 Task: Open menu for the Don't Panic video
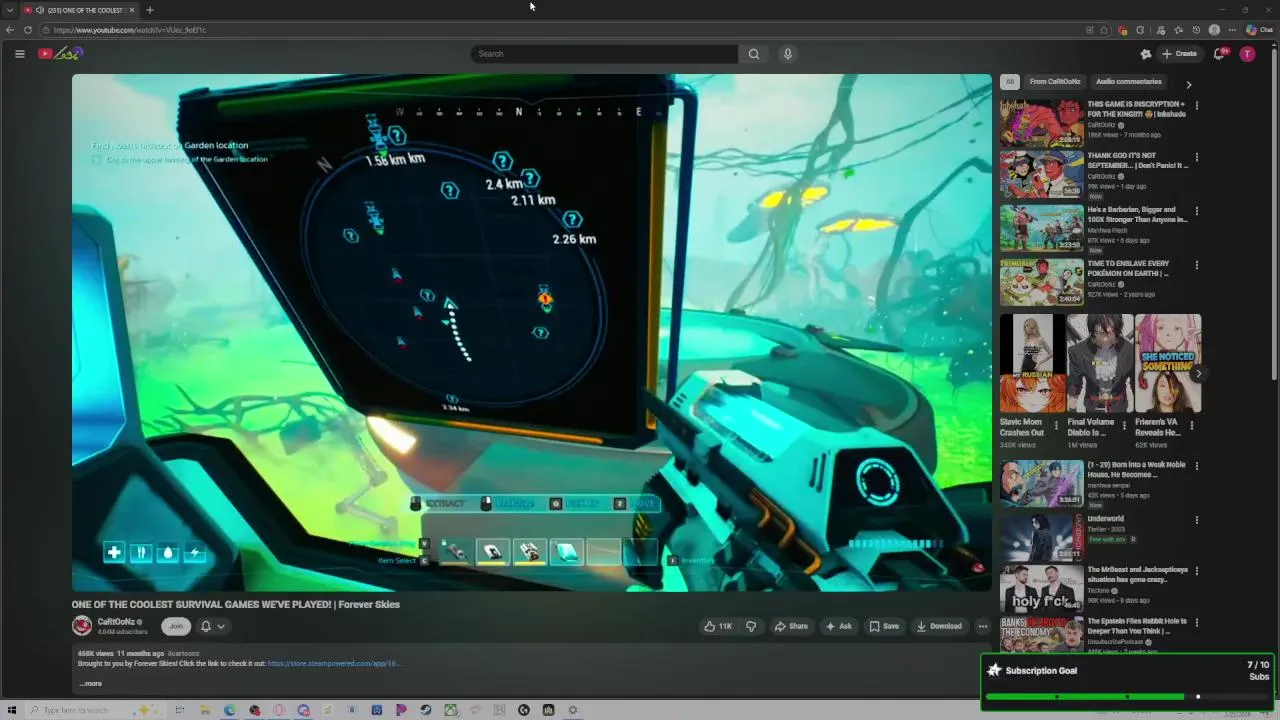(x=1197, y=157)
